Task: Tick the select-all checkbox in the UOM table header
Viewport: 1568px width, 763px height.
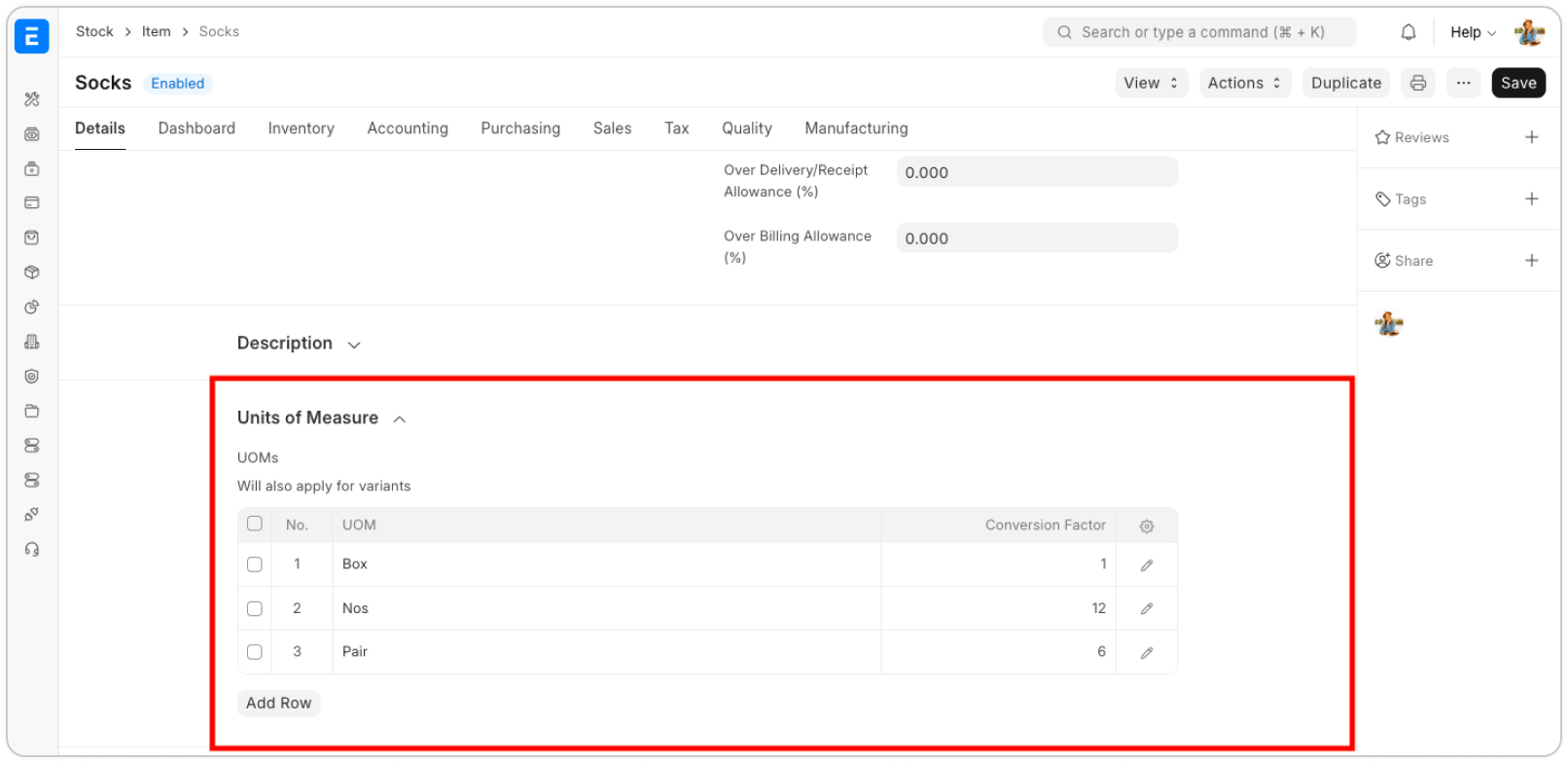Action: 255,524
